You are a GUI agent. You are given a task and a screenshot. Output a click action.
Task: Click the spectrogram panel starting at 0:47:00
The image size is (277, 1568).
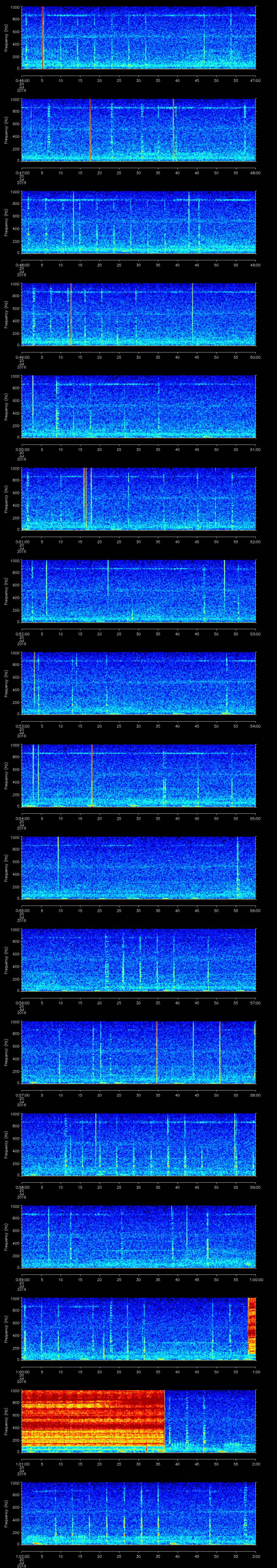pyautogui.click(x=139, y=130)
